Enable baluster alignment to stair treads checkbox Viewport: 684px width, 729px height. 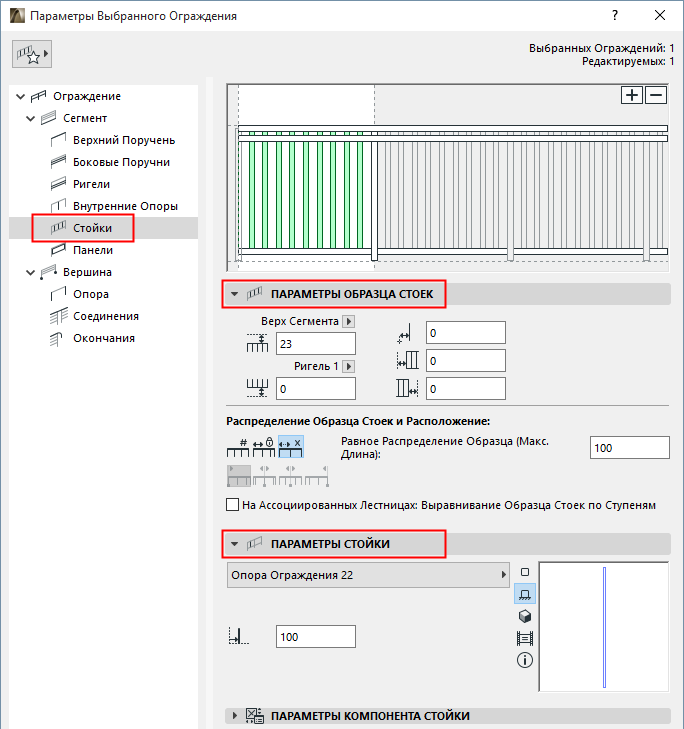[x=232, y=505]
